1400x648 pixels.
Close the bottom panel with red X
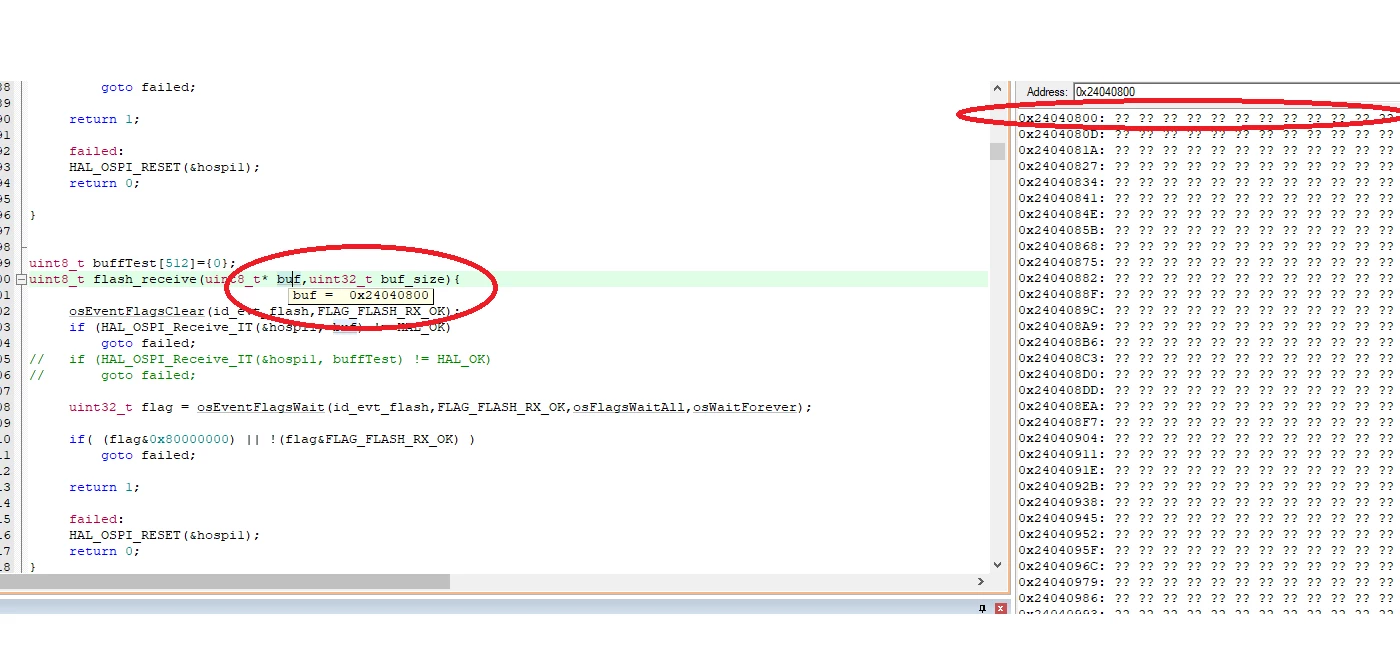click(1001, 608)
